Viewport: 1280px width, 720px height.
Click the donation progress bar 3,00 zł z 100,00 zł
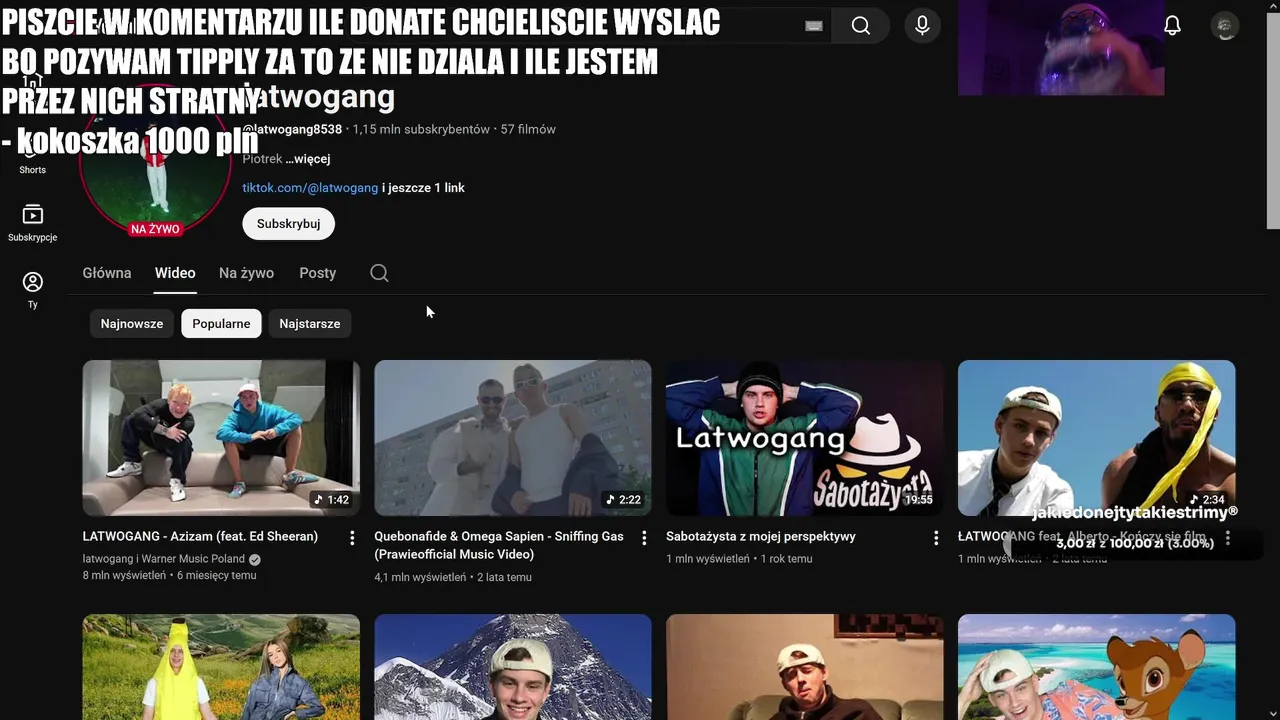click(1135, 544)
